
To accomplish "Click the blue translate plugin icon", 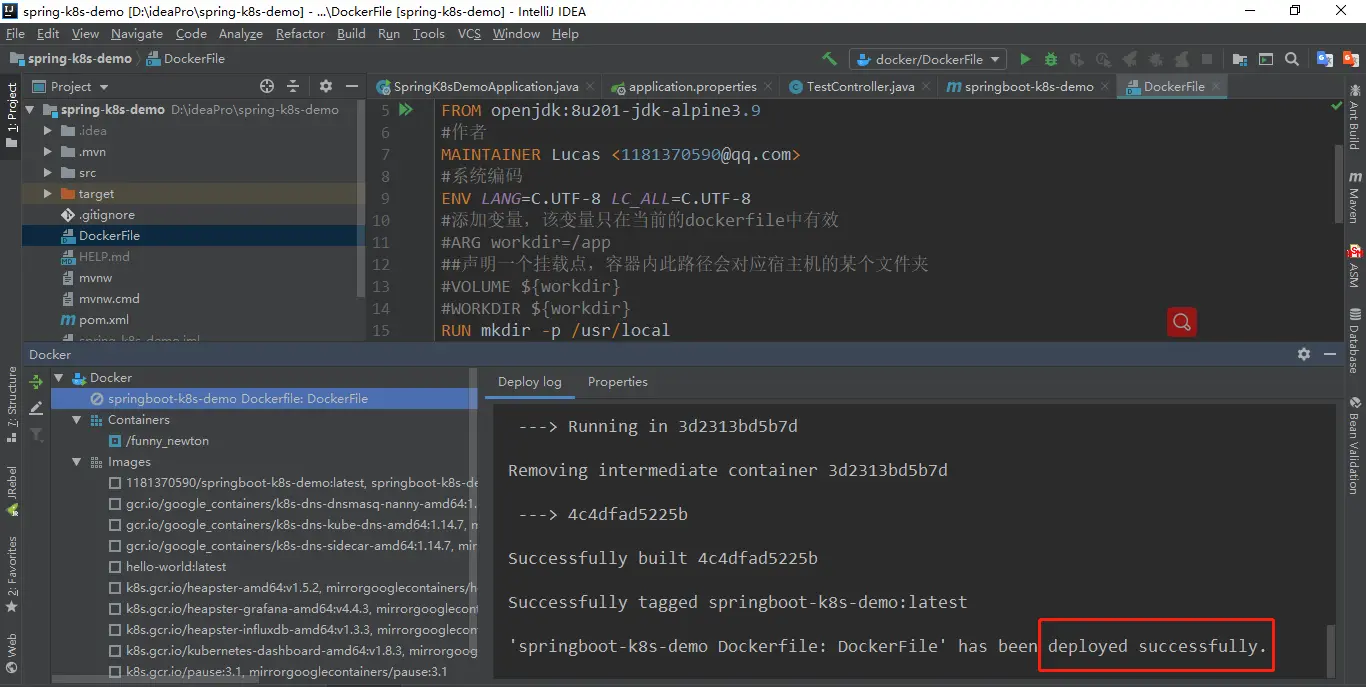I will coord(1325,59).
